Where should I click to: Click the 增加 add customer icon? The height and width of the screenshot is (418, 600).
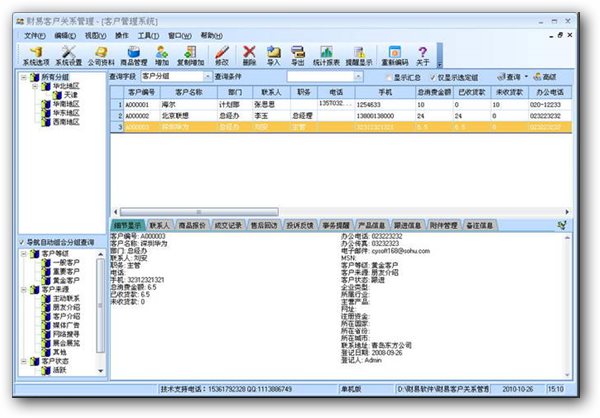[162, 56]
